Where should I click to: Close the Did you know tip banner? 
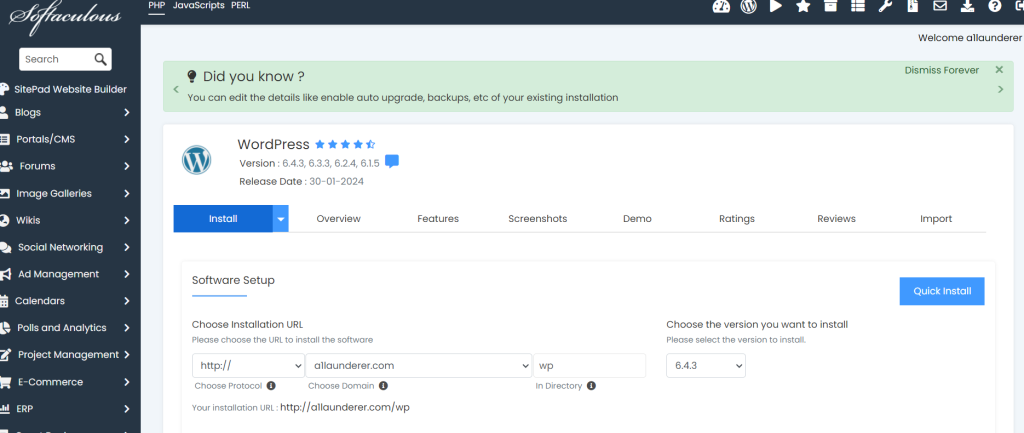999,70
